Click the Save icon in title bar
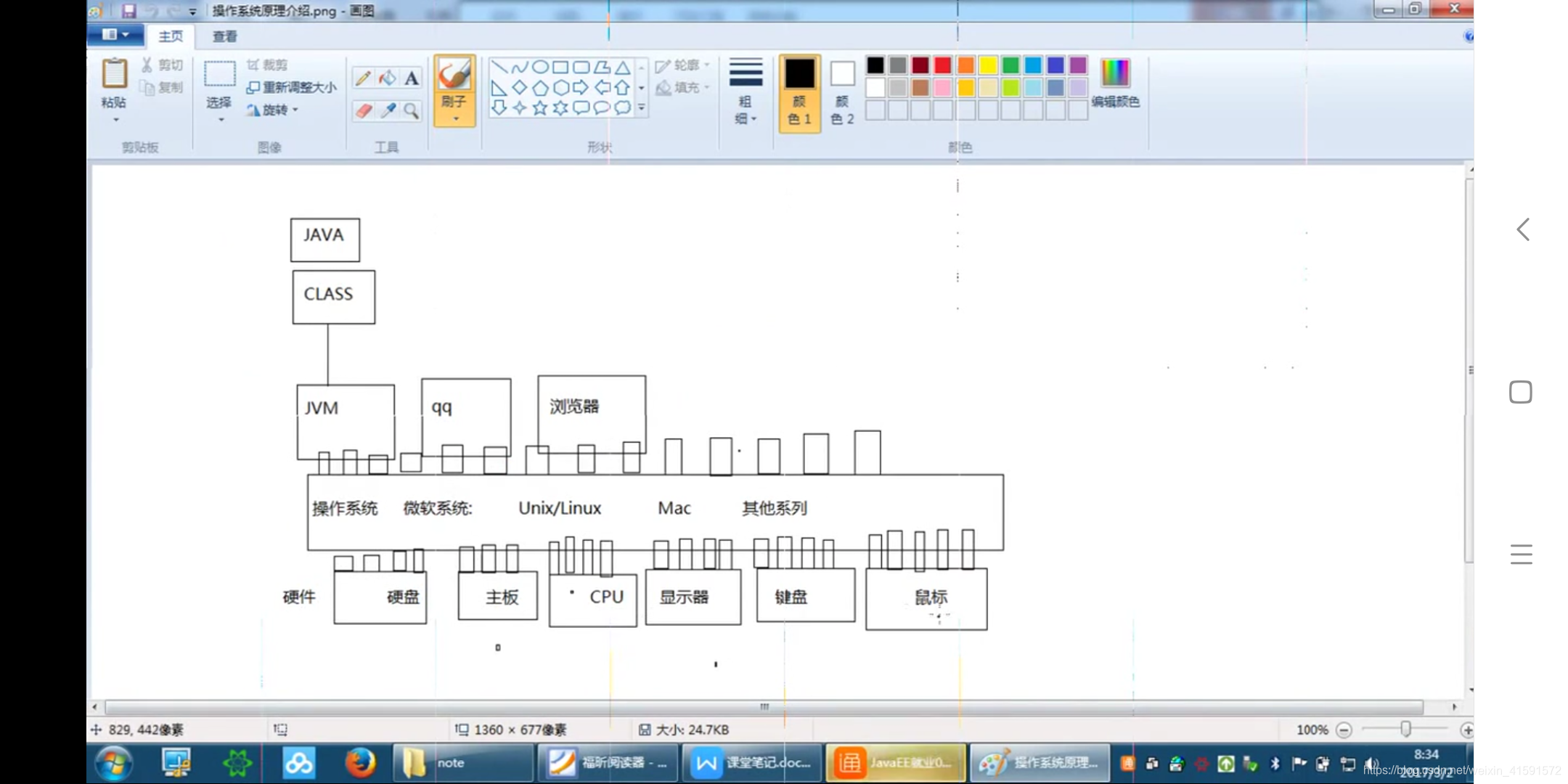The image size is (1568, 784). click(x=128, y=10)
